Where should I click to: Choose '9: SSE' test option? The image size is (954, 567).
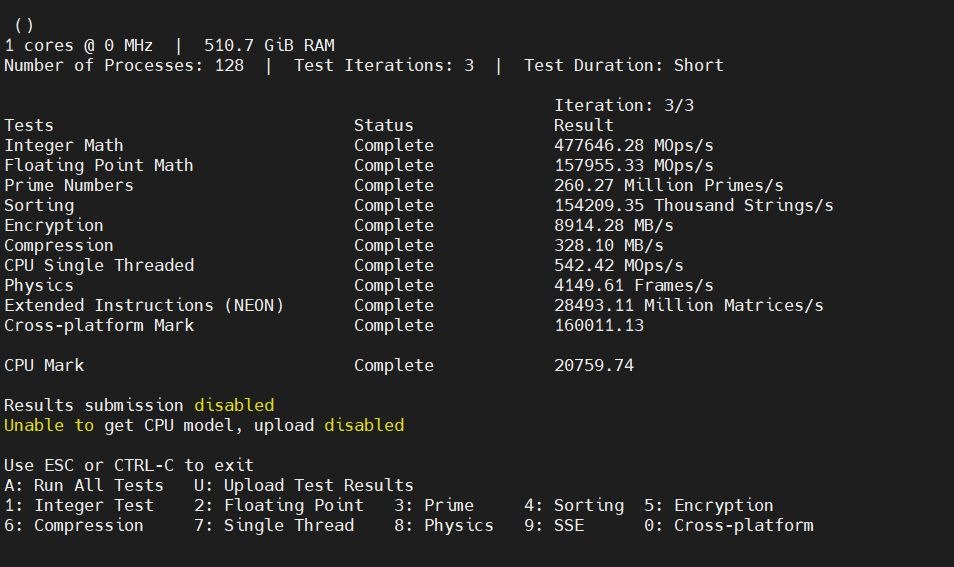pyautogui.click(x=554, y=526)
